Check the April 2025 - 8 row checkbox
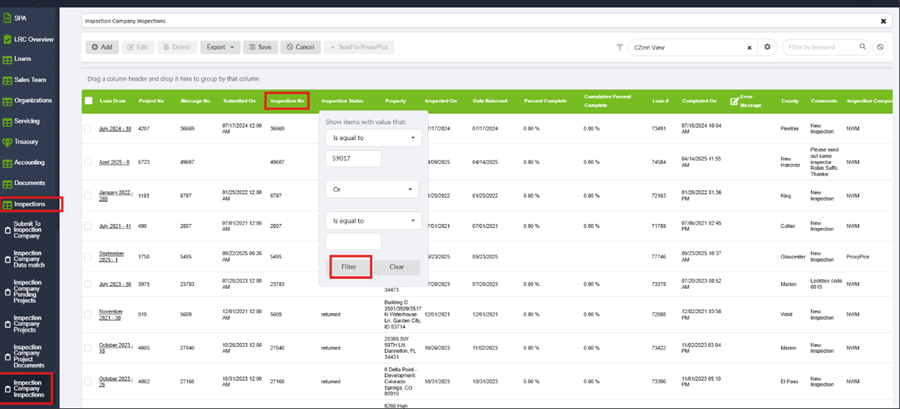Screen dimensions: 900x409 click(x=88, y=162)
